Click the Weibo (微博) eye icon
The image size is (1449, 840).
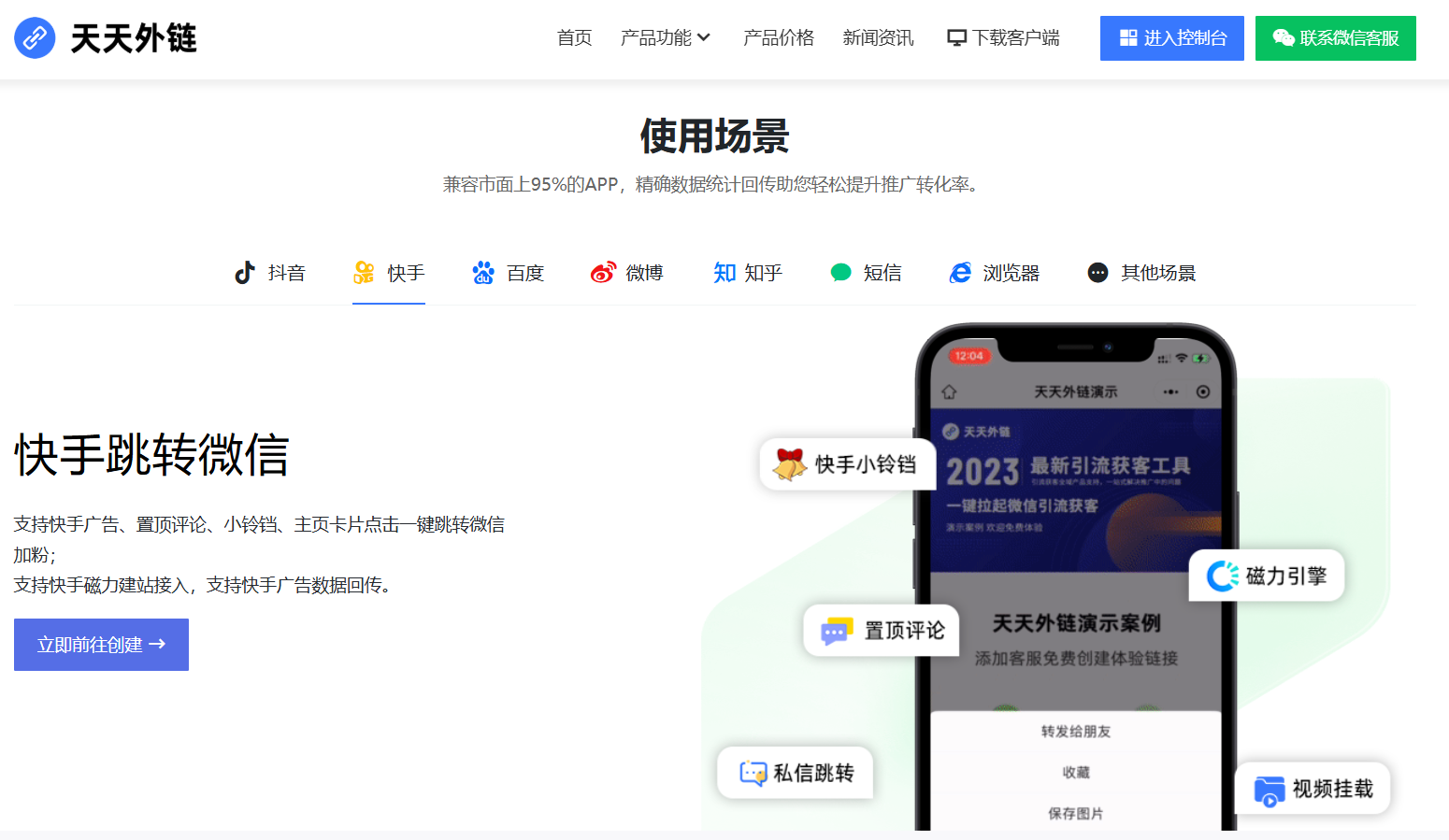[x=603, y=273]
